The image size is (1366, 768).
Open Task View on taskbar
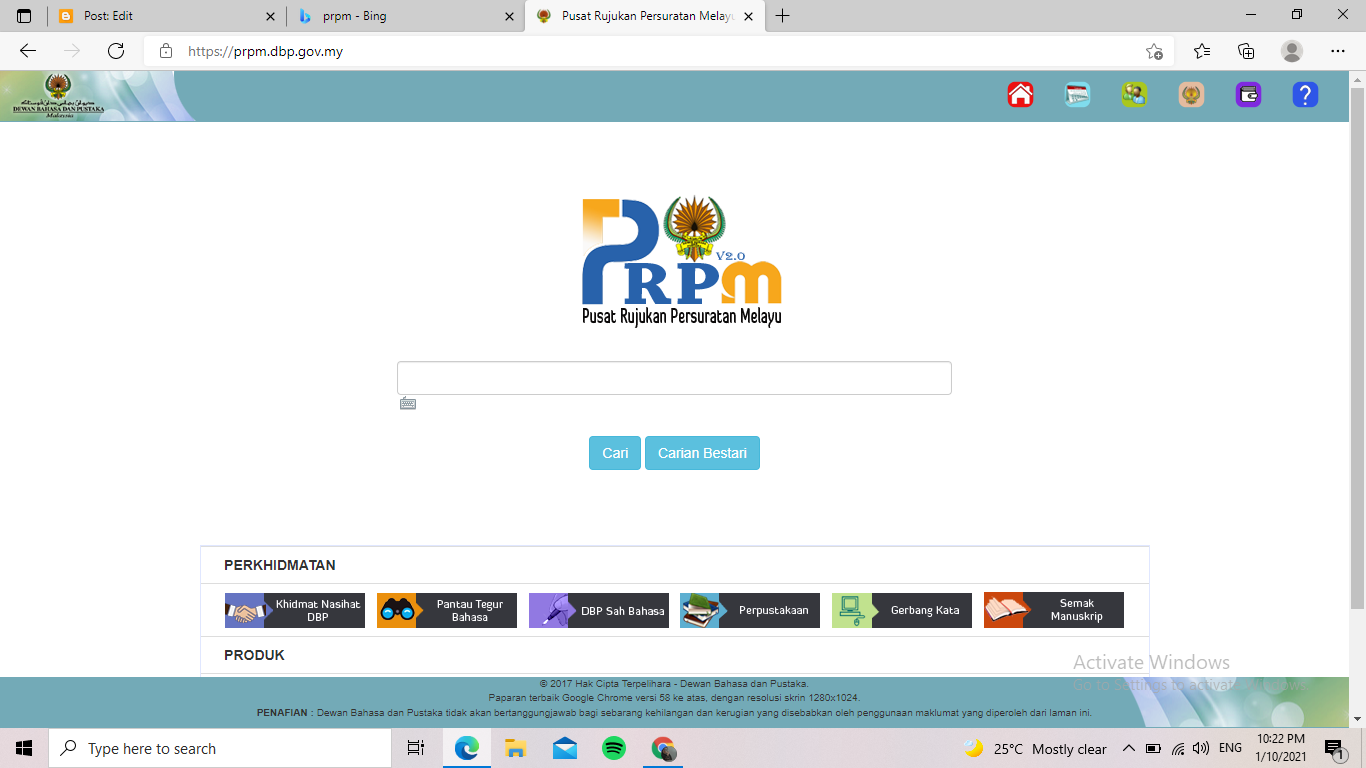[416, 748]
